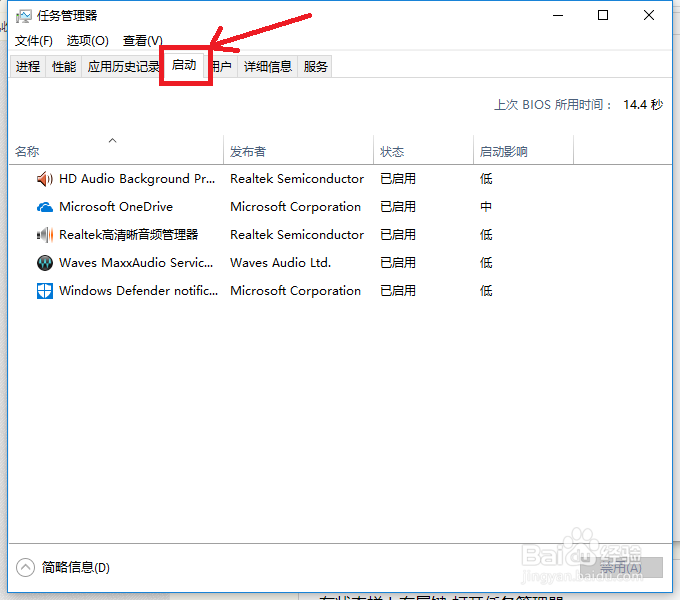Sort by the 状态 column header
The width and height of the screenshot is (680, 600).
pos(423,150)
